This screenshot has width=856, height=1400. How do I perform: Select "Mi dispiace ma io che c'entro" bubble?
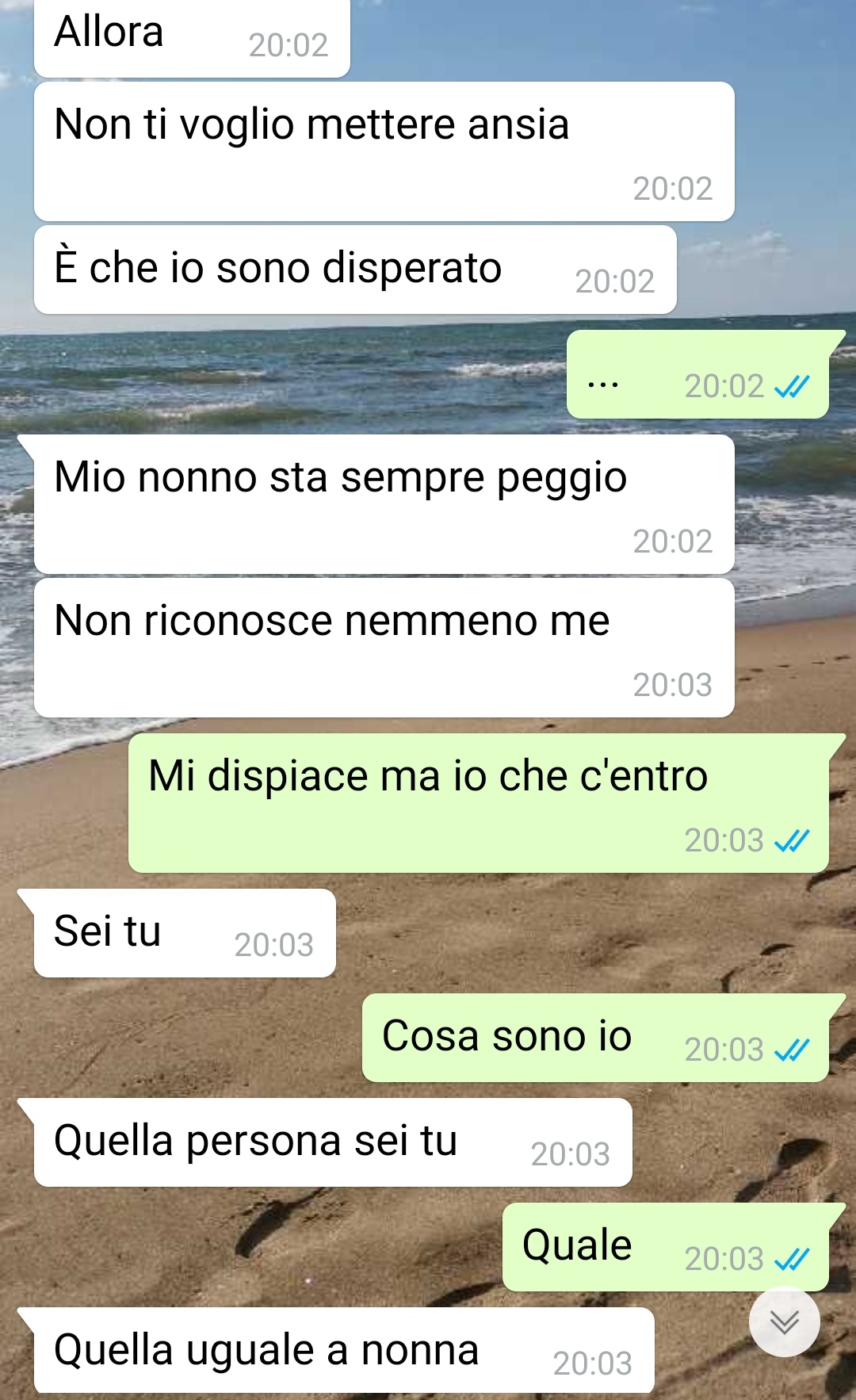click(x=479, y=803)
